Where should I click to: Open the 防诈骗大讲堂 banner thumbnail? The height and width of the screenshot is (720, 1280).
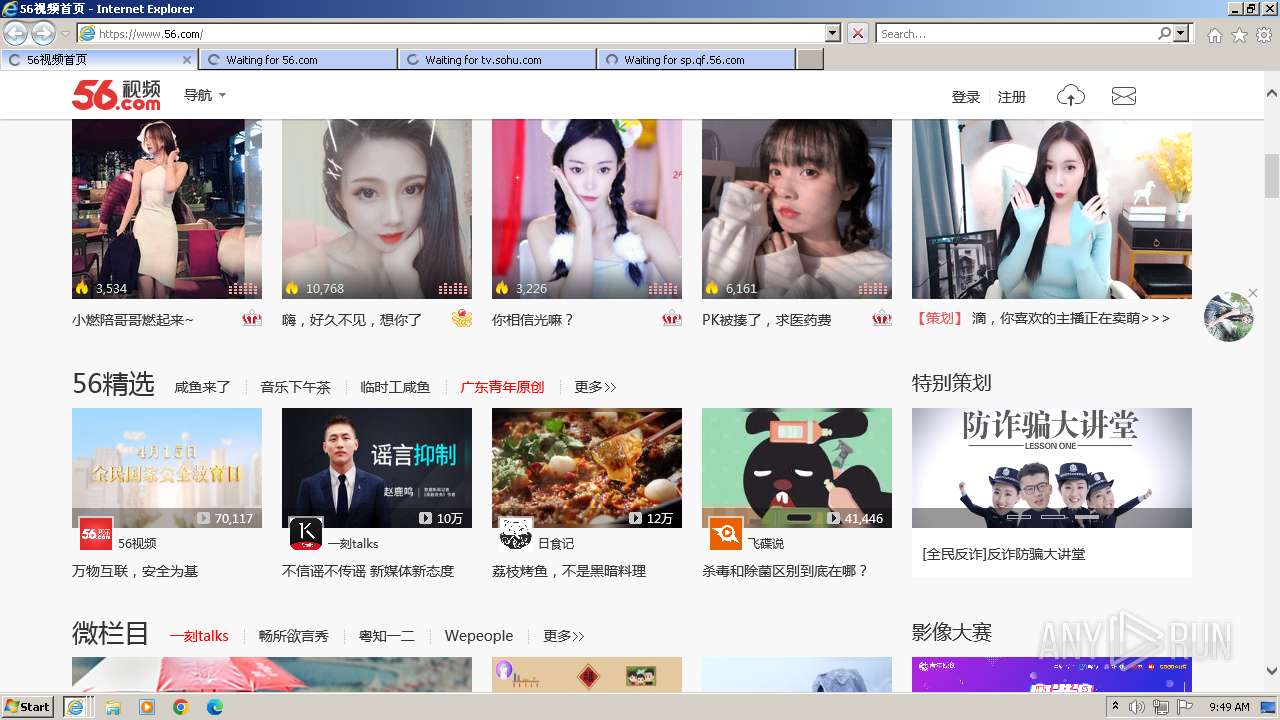point(1052,468)
